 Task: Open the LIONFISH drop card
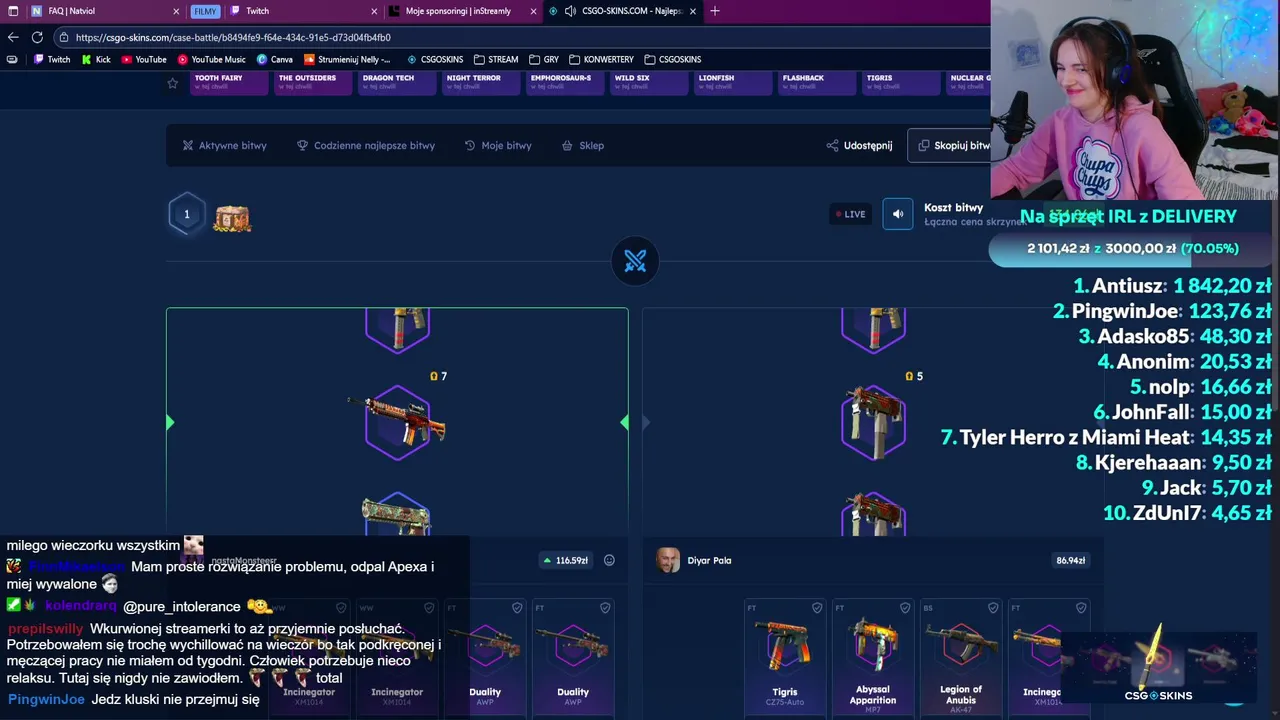(x=733, y=82)
